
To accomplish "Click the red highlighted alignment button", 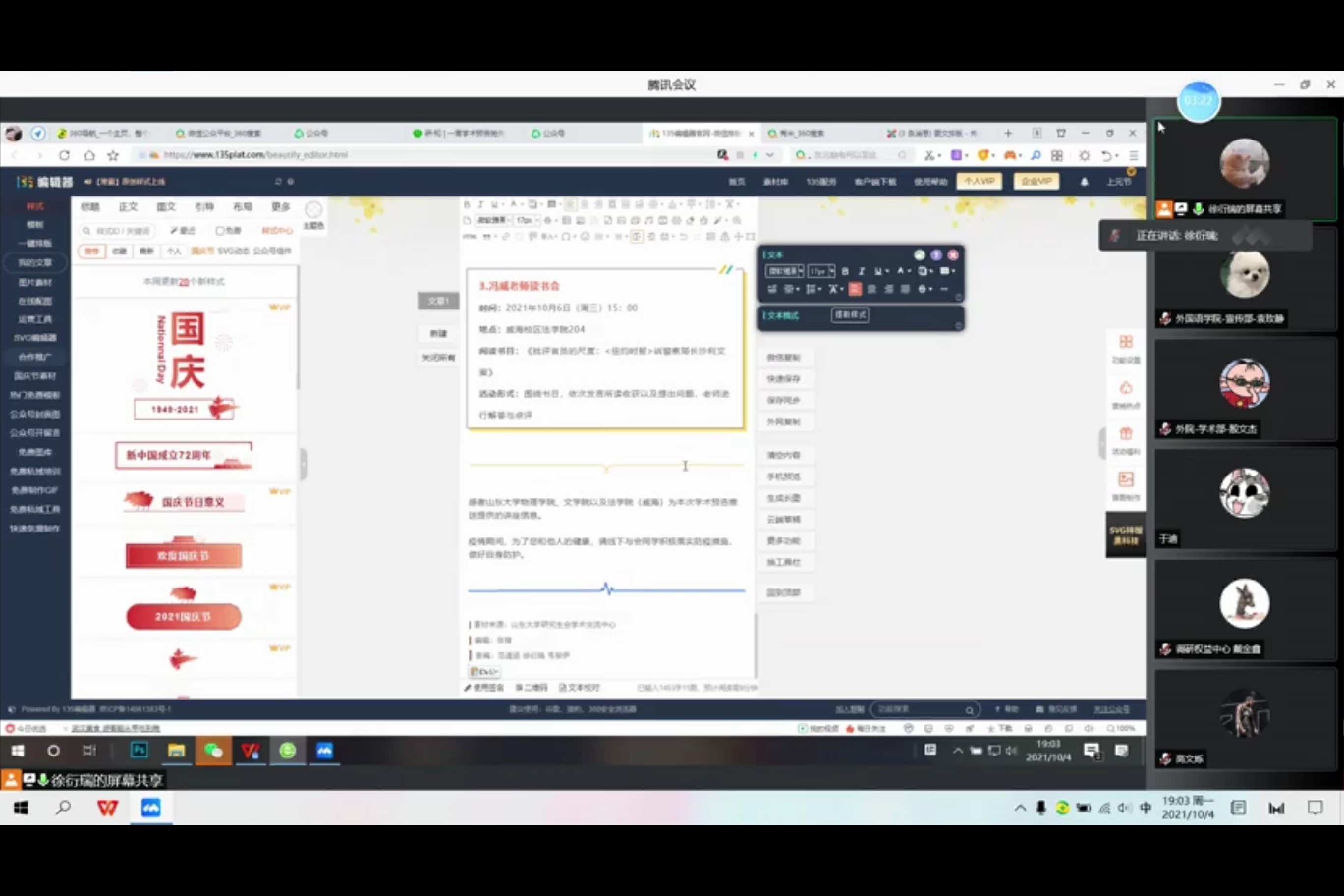I will pos(855,289).
